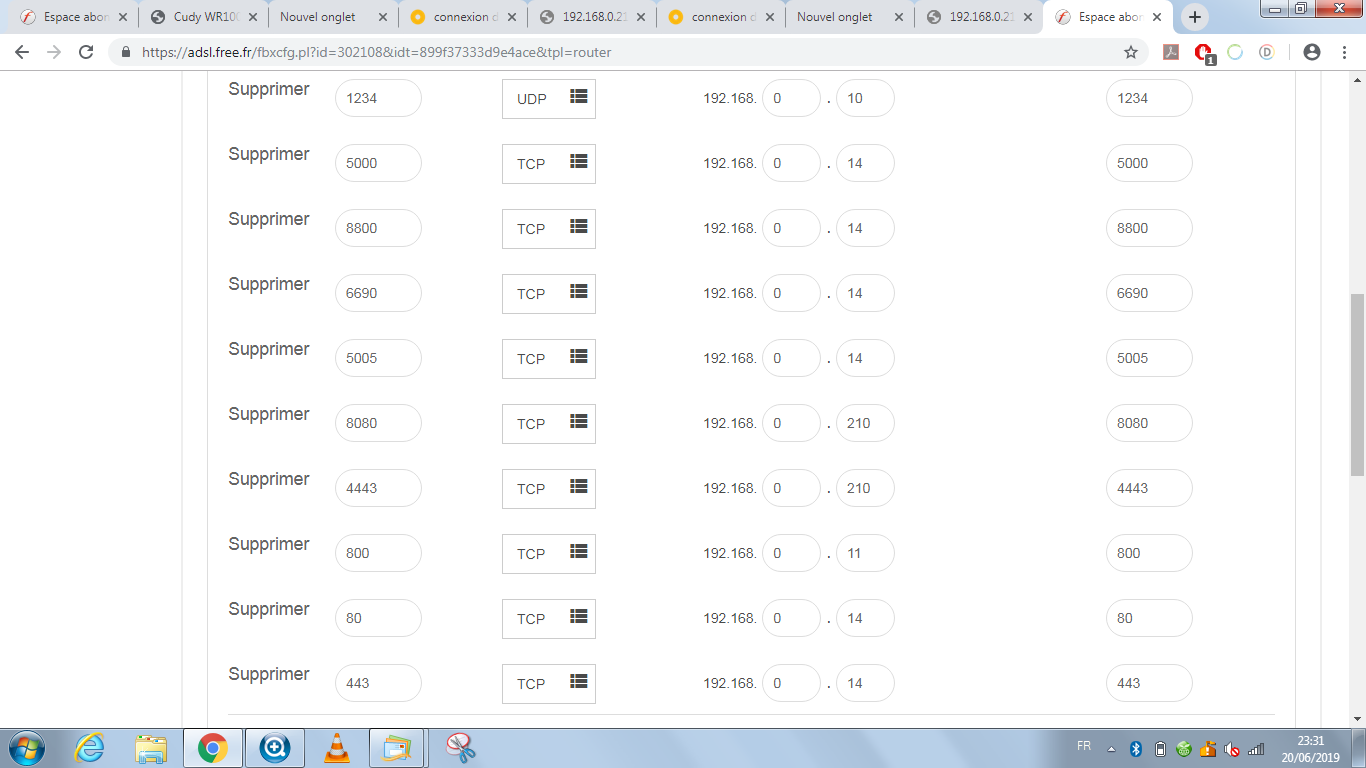Open a new tab with the plus button
This screenshot has height=768, width=1366.
pyautogui.click(x=1195, y=17)
